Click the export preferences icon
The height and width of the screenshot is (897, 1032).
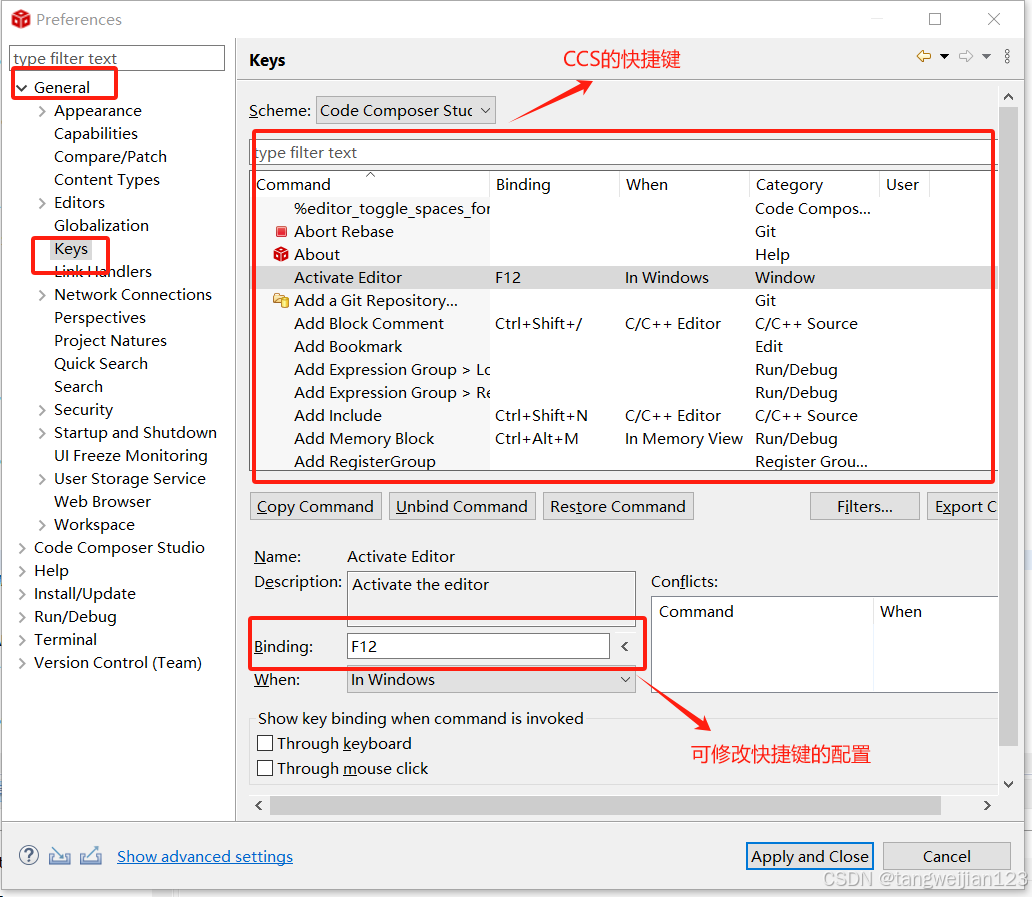[x=91, y=856]
